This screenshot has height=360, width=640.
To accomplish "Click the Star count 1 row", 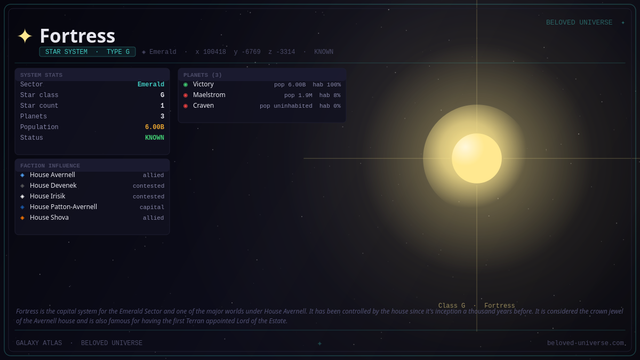I will pyautogui.click(x=92, y=105).
